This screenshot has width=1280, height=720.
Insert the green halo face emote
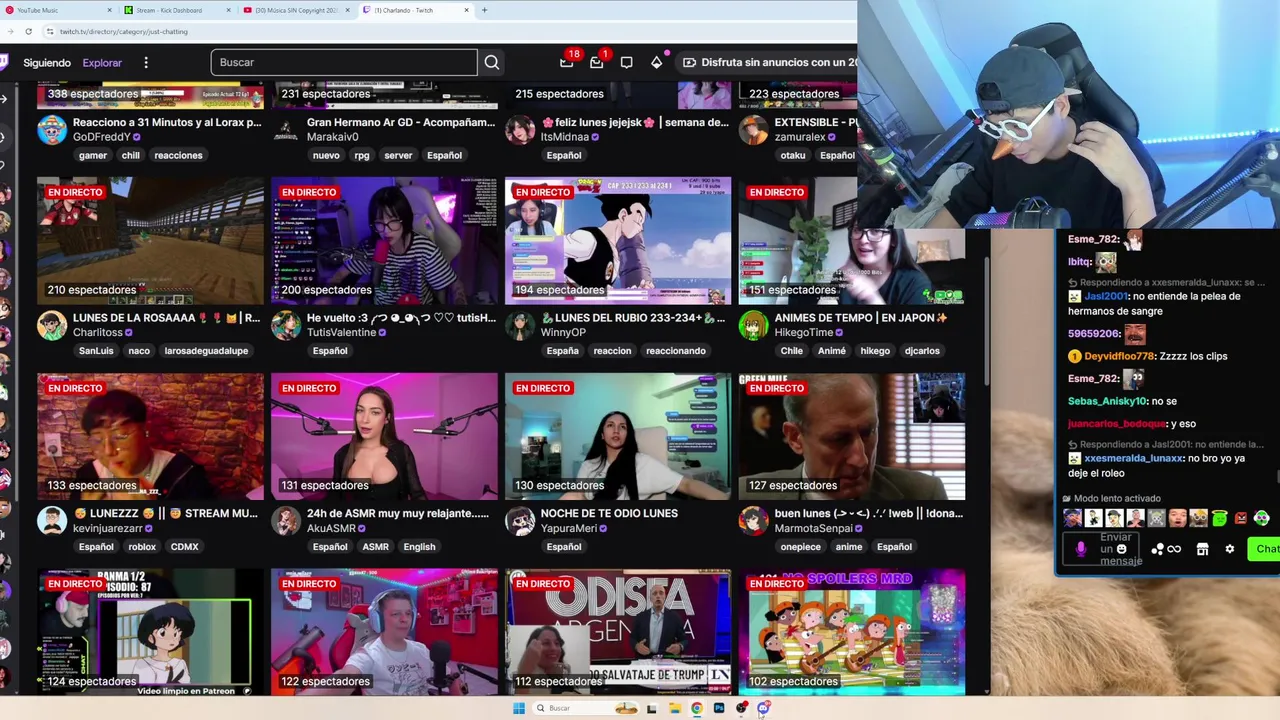coord(1220,518)
